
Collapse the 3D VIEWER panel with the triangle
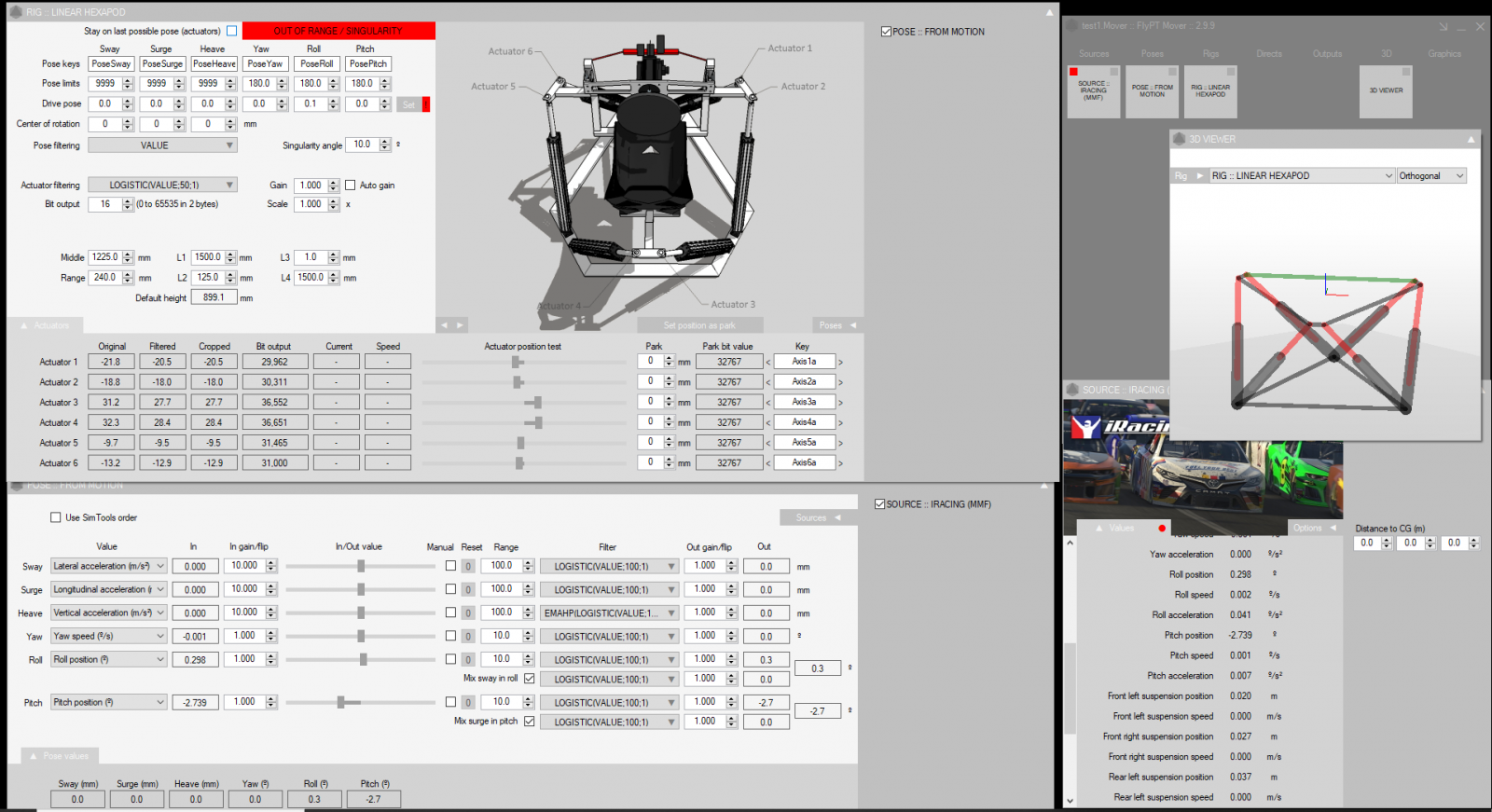(1471, 140)
